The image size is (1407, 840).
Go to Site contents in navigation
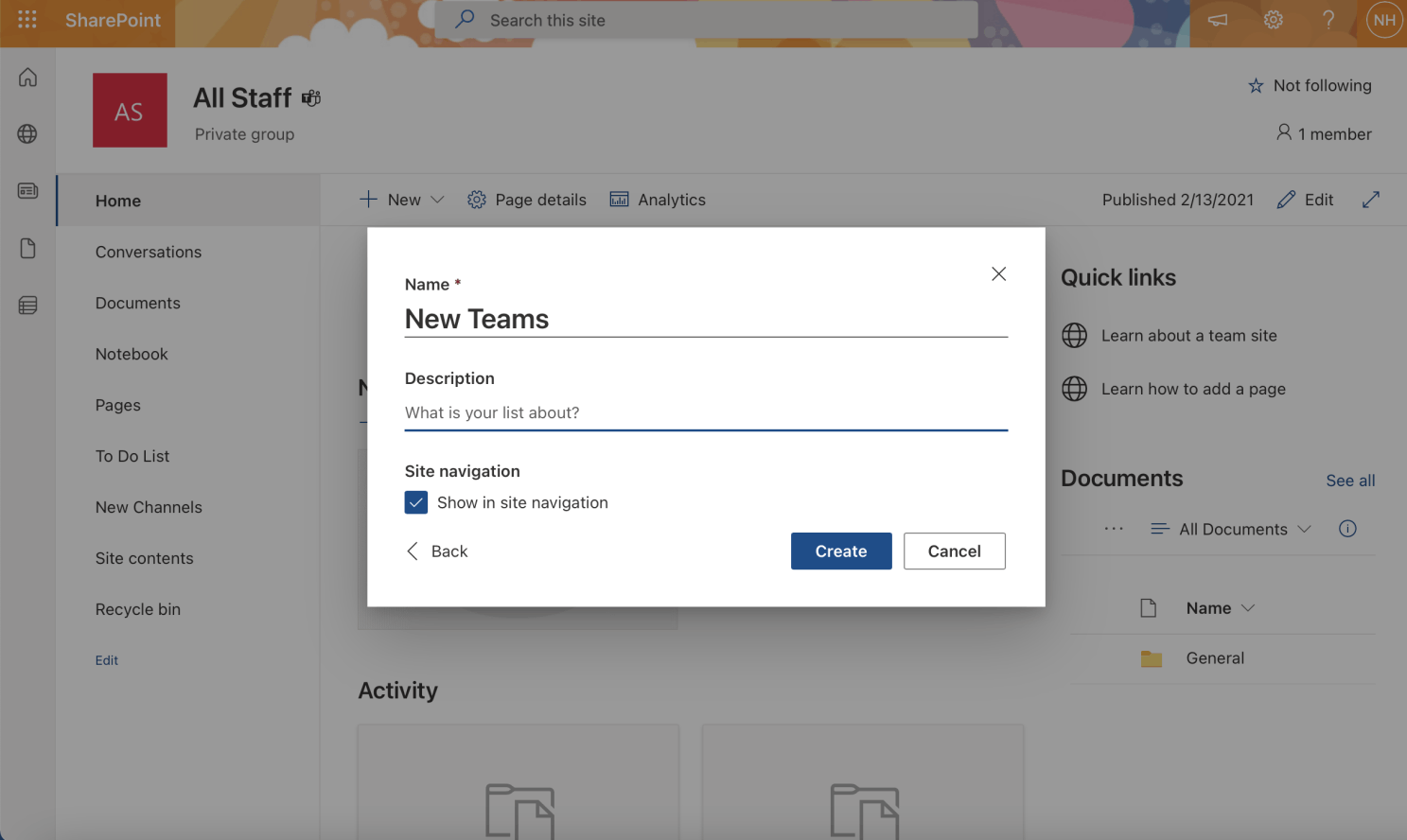coord(145,558)
